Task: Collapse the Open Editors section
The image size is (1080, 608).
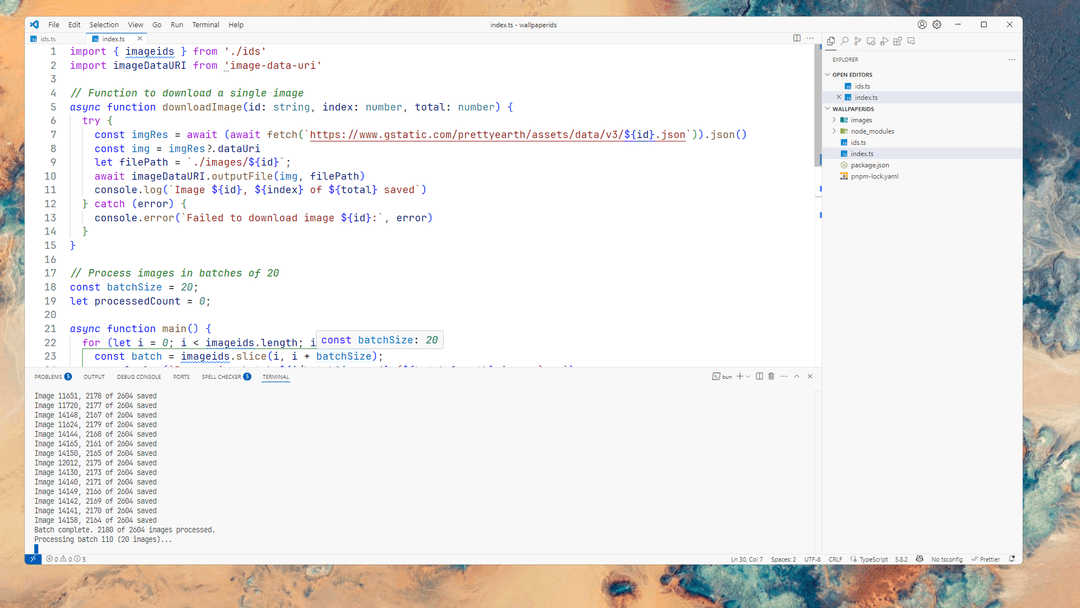Action: tap(828, 75)
